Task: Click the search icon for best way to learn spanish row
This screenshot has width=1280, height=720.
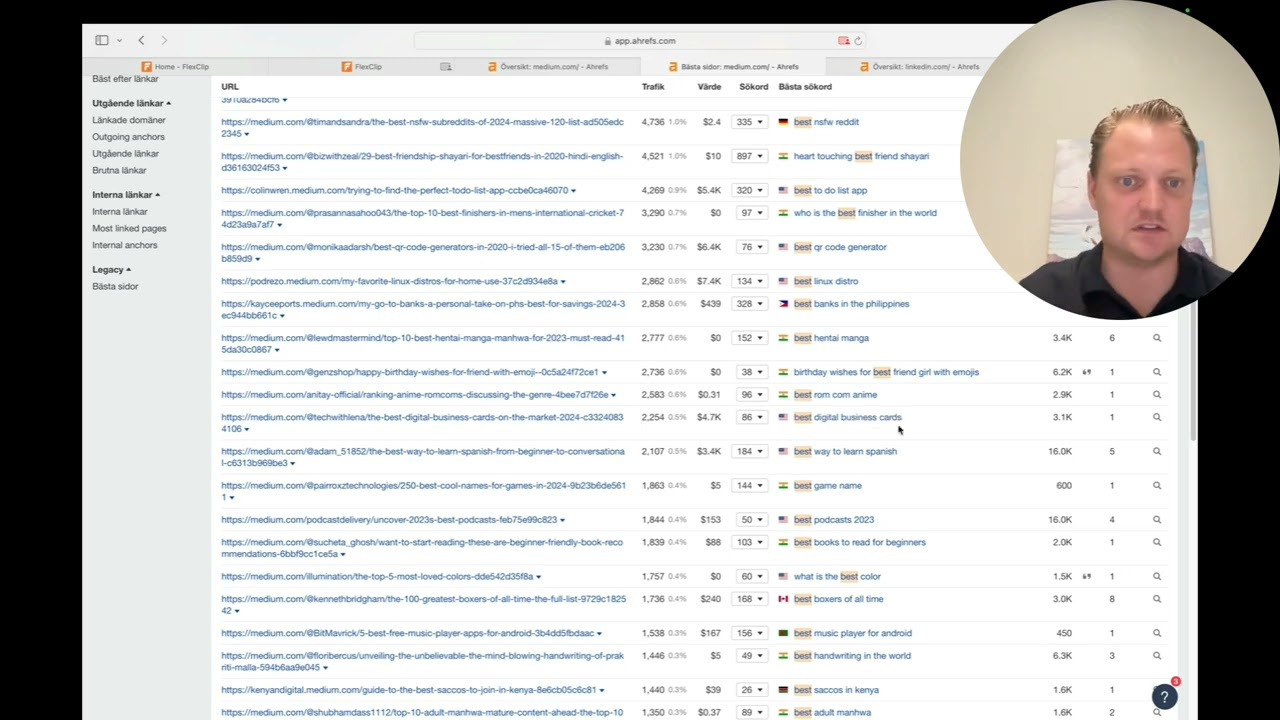Action: [x=1157, y=451]
